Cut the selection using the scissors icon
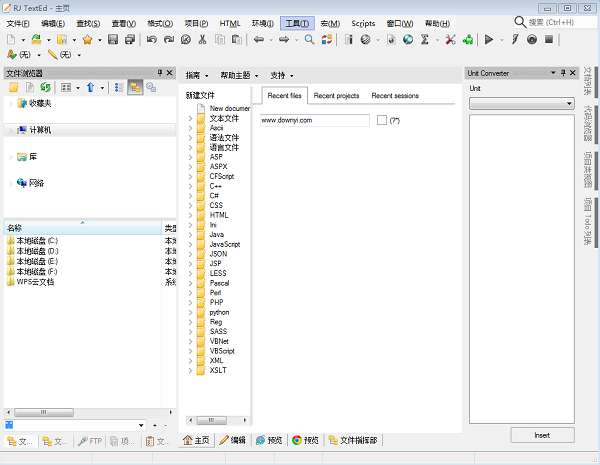 tap(203, 39)
